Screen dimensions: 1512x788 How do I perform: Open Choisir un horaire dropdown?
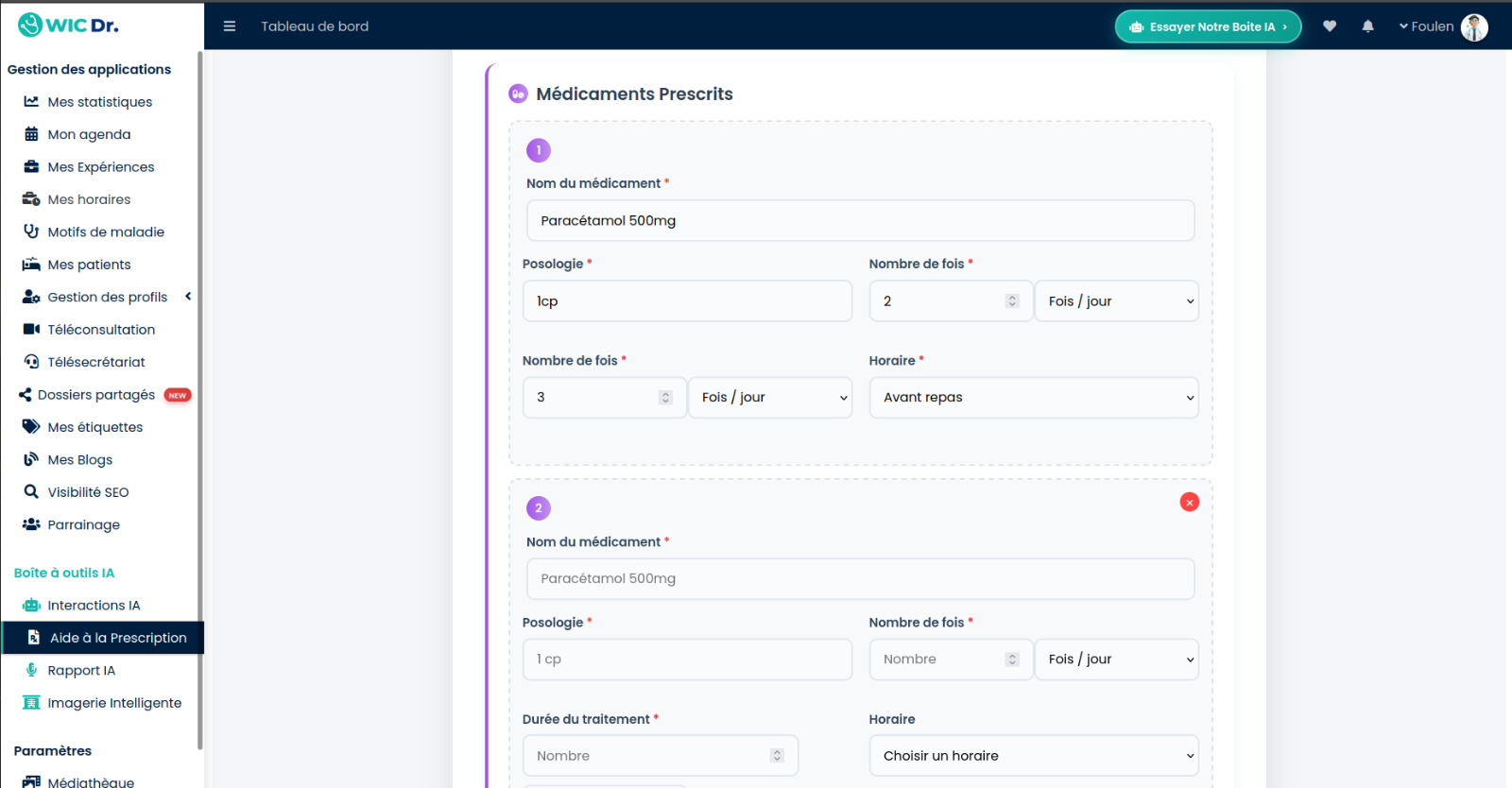(1034, 756)
